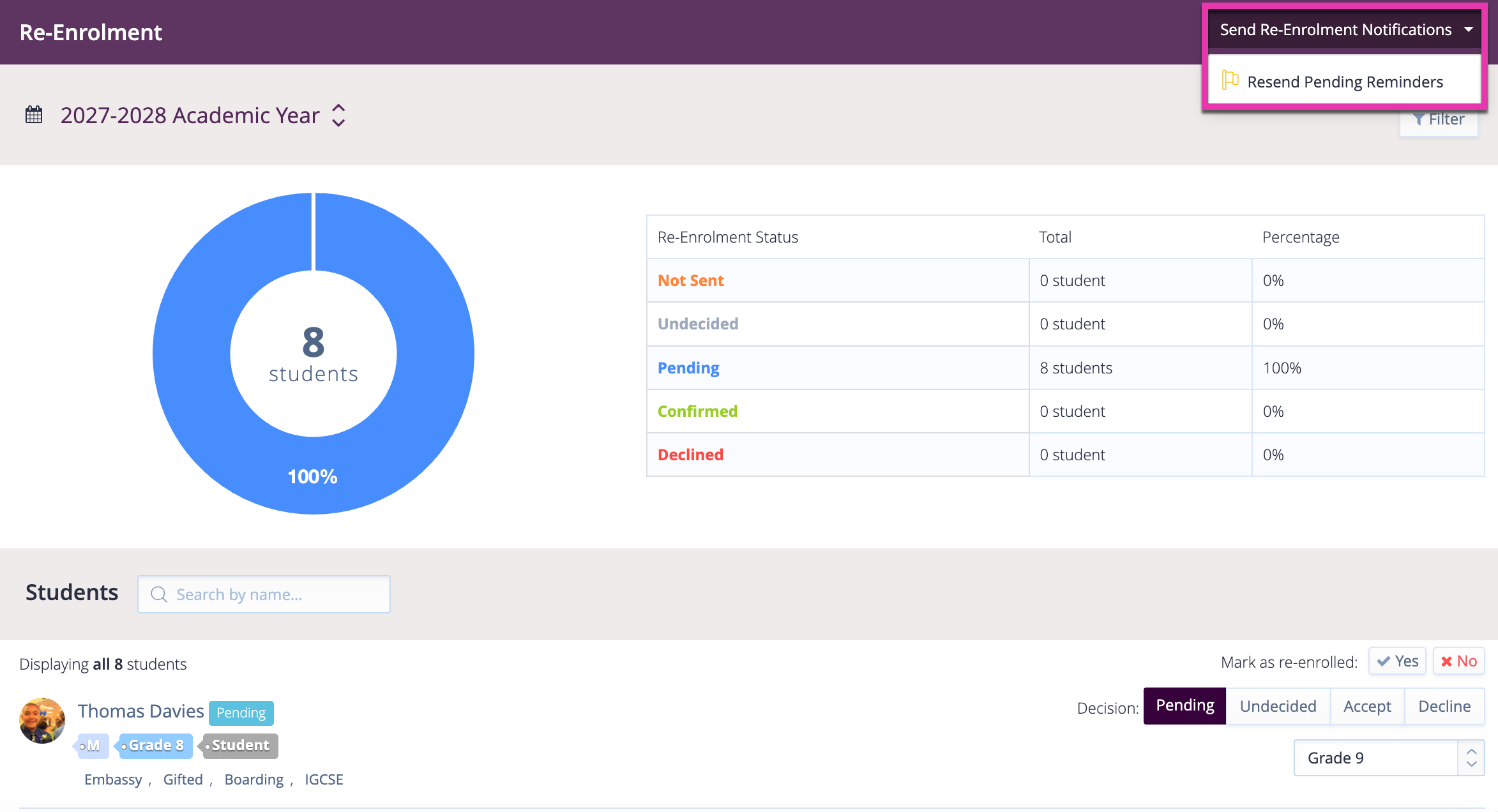Viewport: 1498px width, 812px height.
Task: Click the Grade 8 tag
Action: (155, 746)
